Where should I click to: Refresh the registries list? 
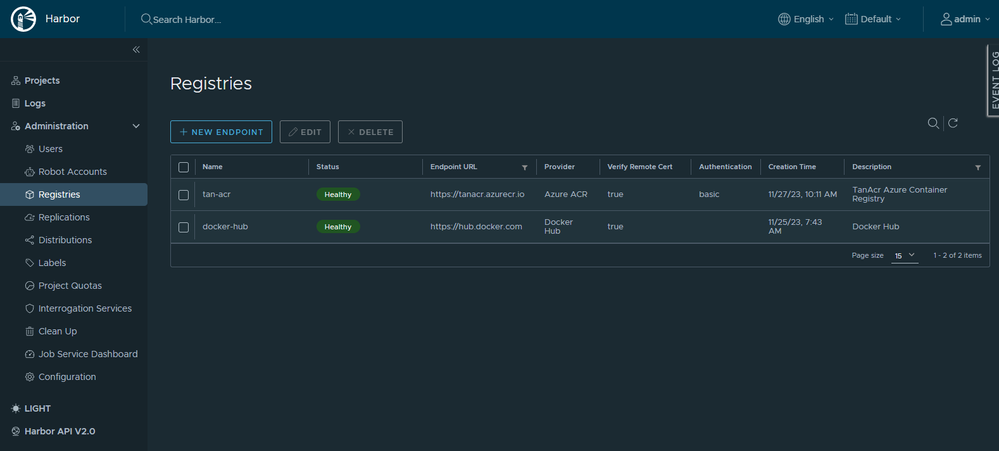tap(953, 124)
